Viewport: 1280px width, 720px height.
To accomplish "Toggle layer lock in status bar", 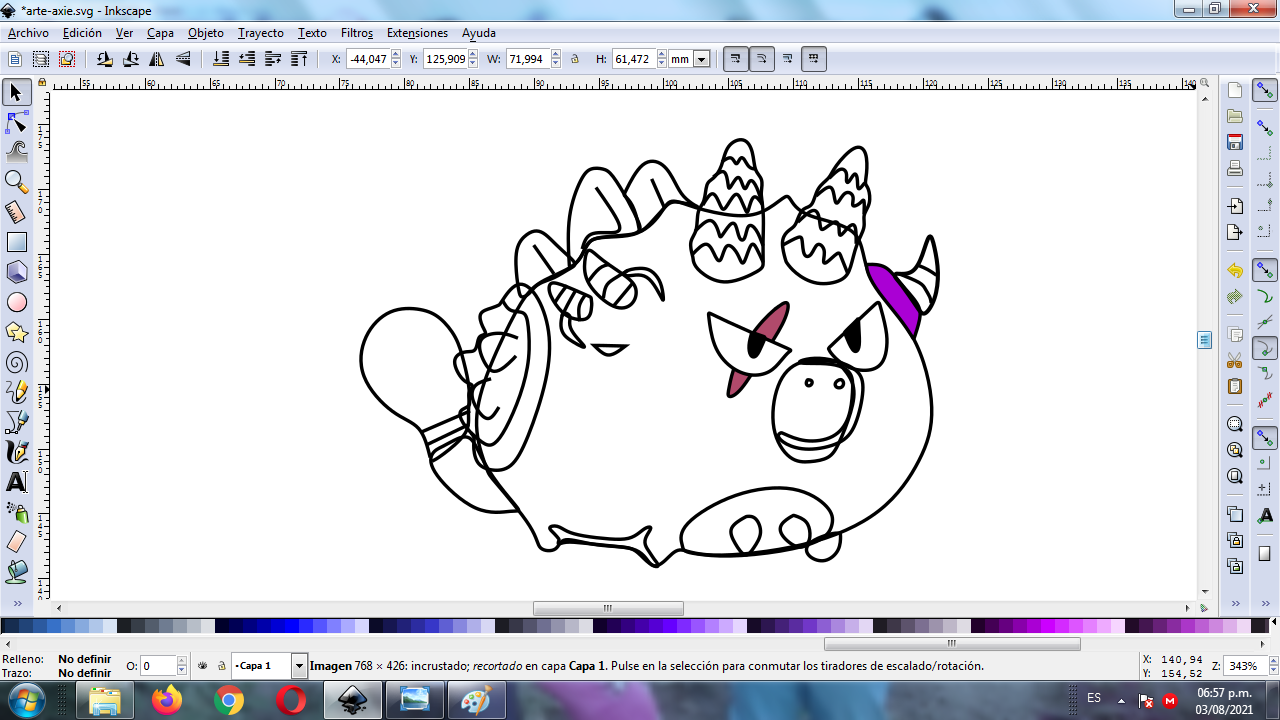I will point(222,665).
